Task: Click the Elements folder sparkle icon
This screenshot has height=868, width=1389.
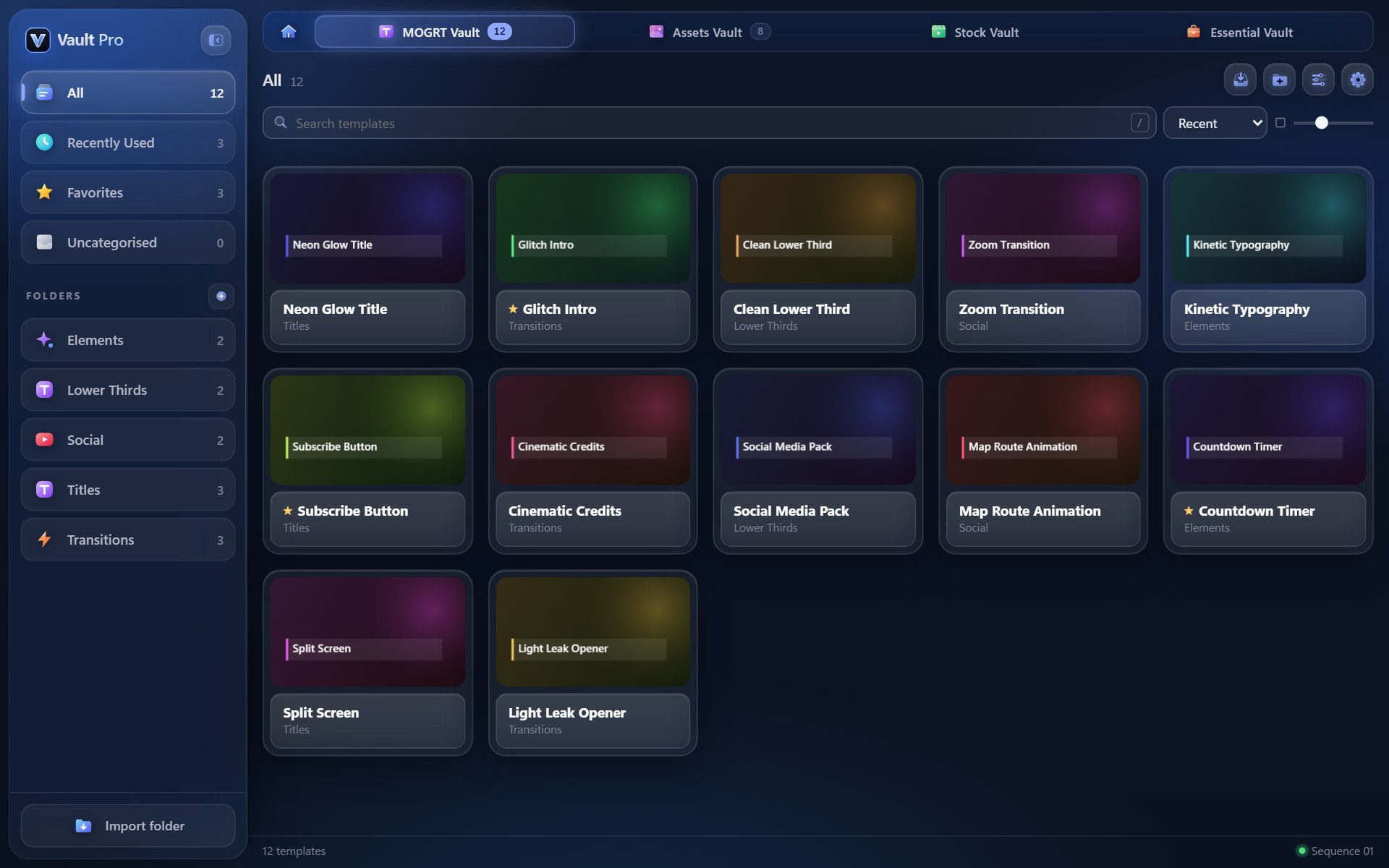Action: point(45,340)
